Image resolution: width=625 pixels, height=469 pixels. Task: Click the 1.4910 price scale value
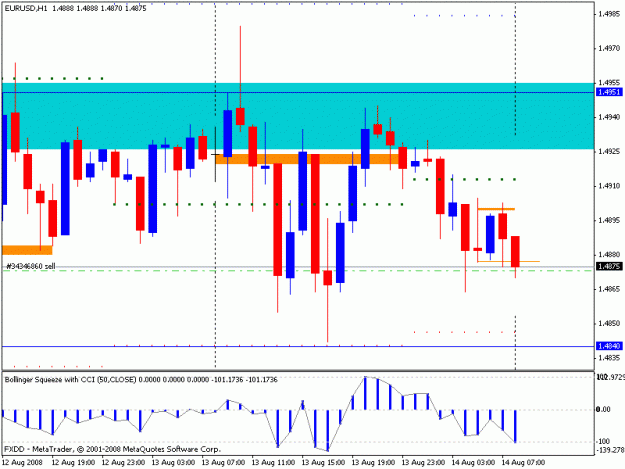[x=609, y=186]
